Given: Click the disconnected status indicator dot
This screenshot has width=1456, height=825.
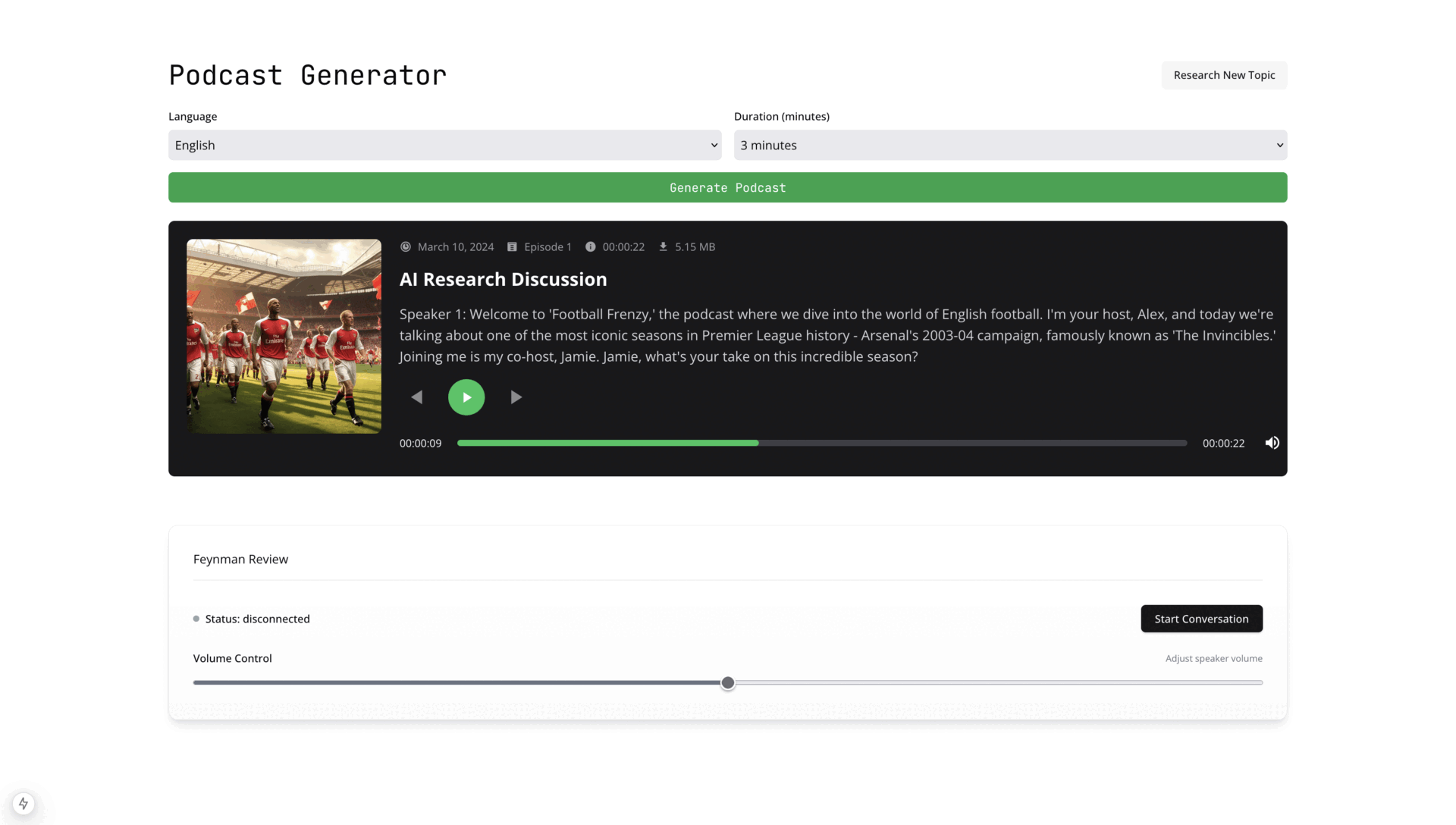Looking at the screenshot, I should 196,619.
